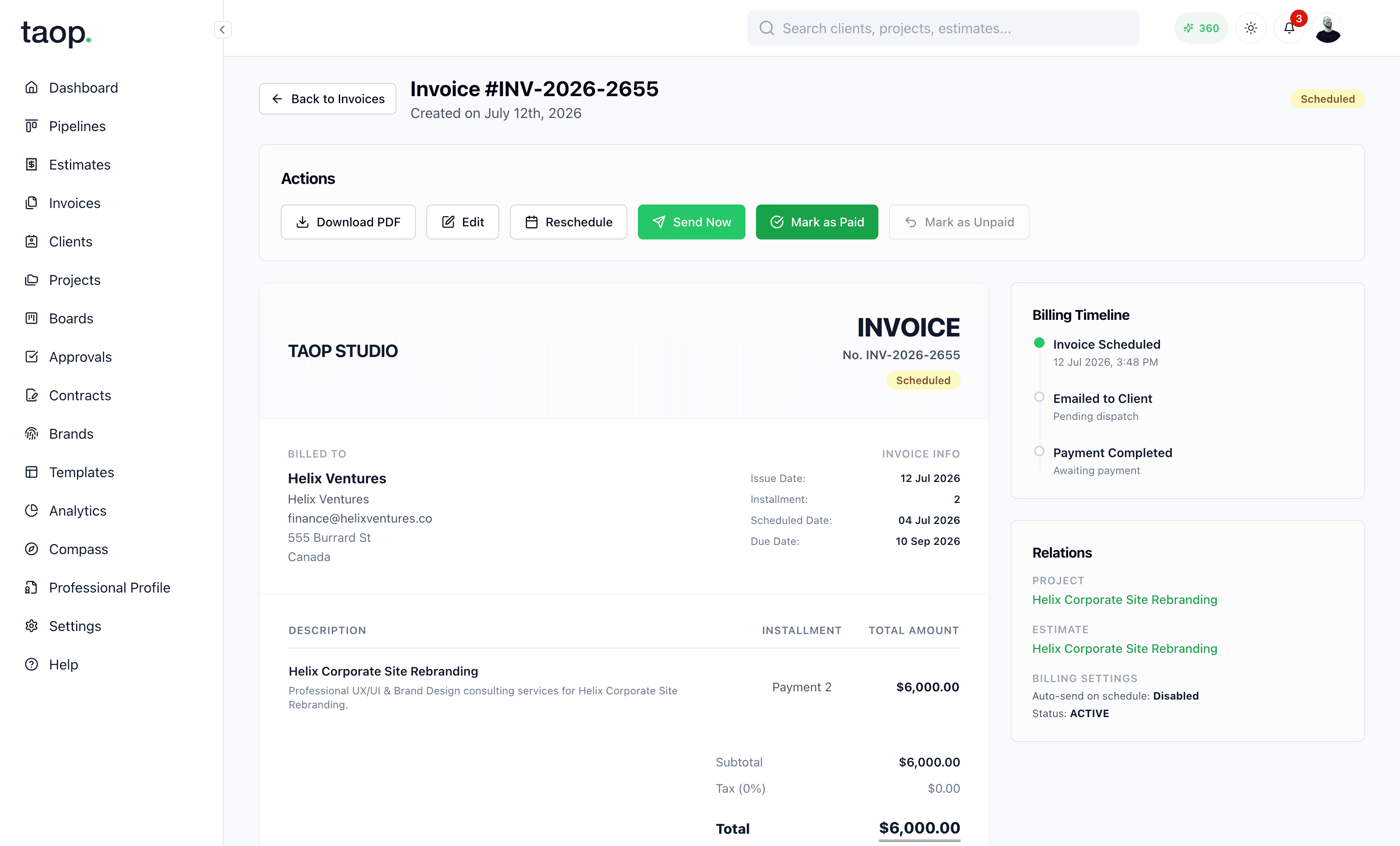The width and height of the screenshot is (1400, 846).
Task: Click the Templates layout icon
Action: [32, 472]
